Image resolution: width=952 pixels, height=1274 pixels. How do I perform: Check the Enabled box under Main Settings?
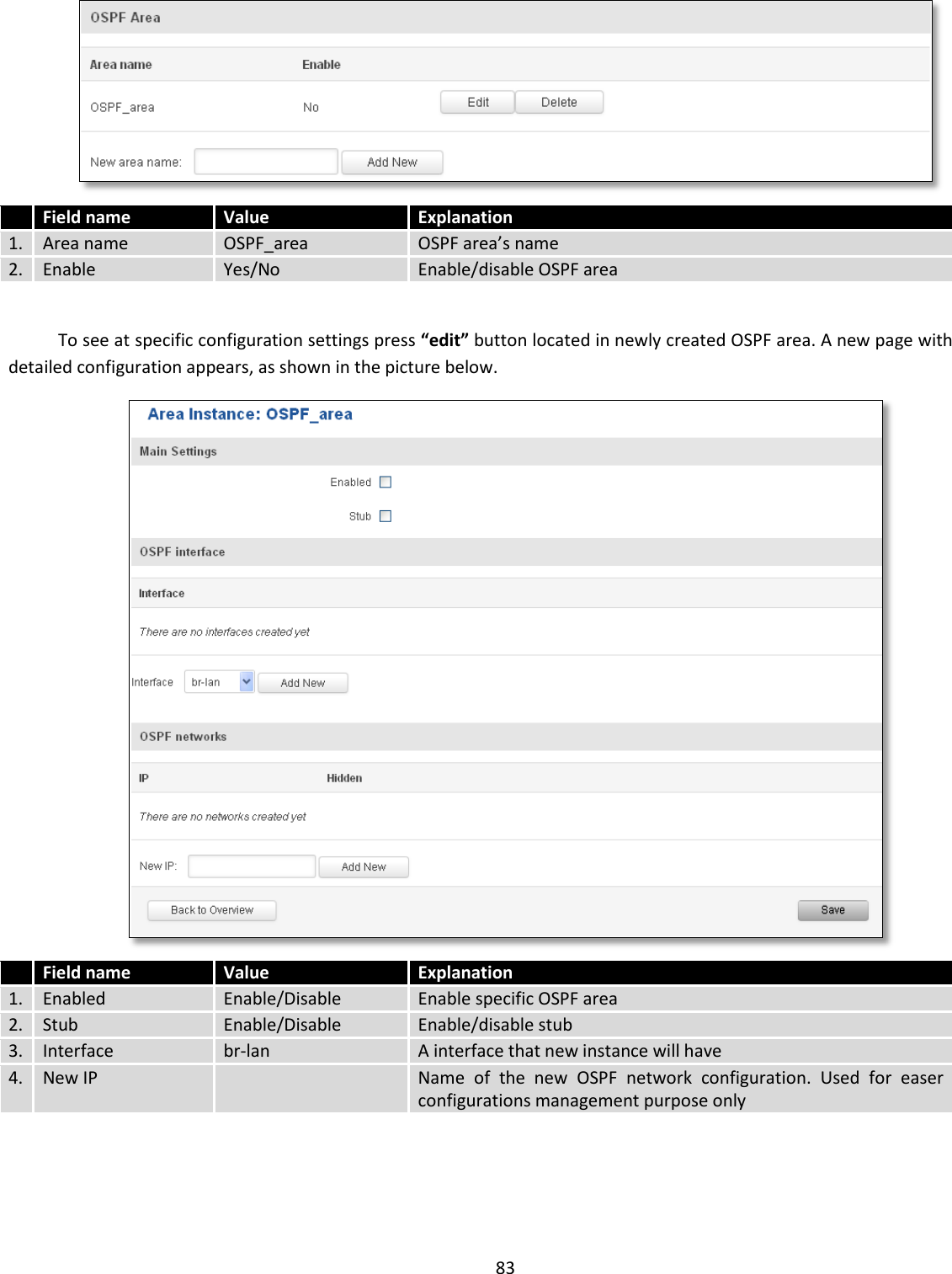coord(386,482)
